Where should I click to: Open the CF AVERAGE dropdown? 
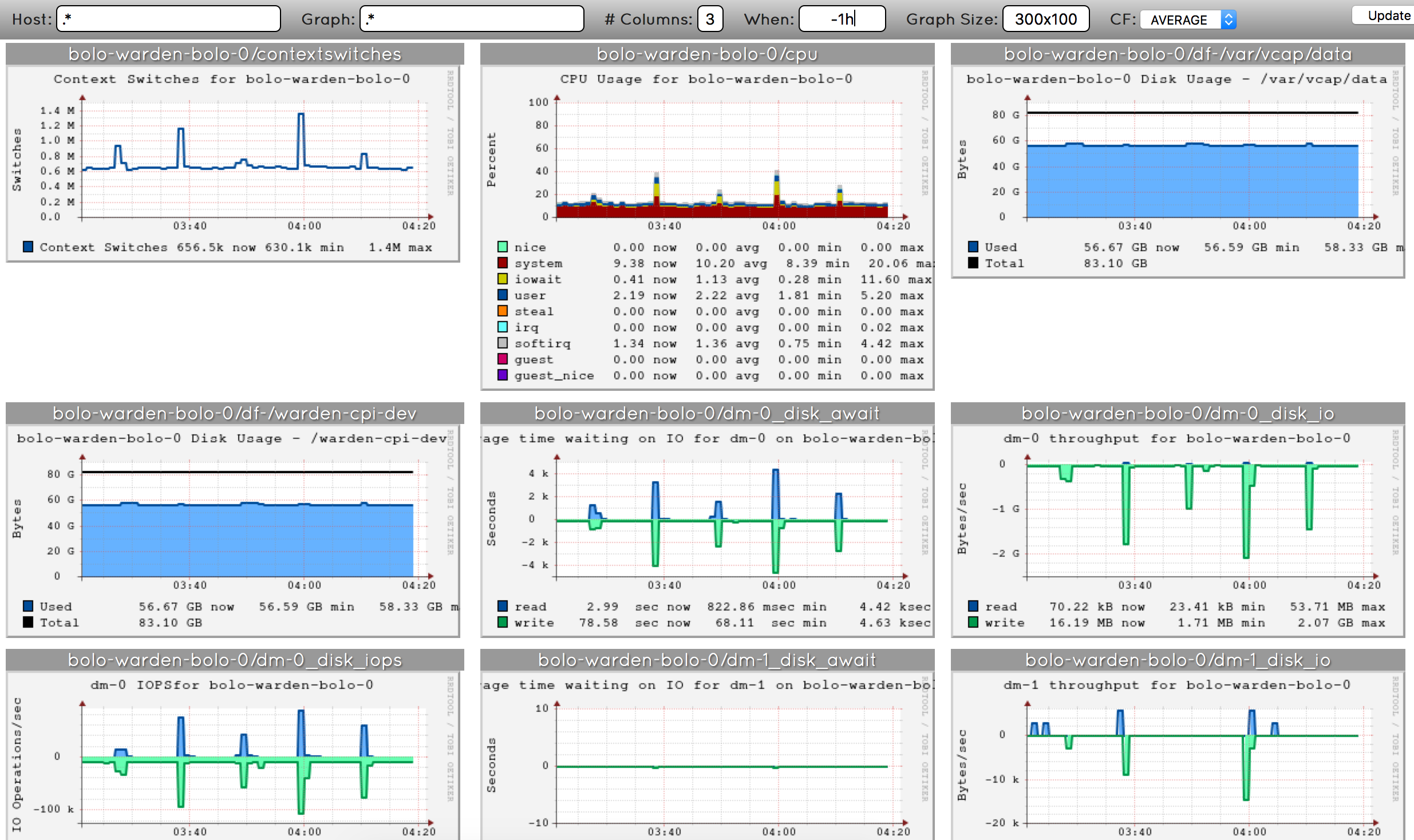tap(1188, 19)
